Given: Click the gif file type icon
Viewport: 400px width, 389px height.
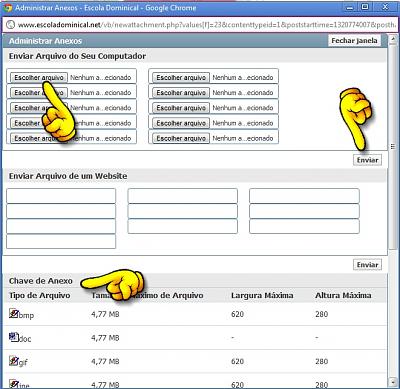Looking at the screenshot, I should [13, 361].
